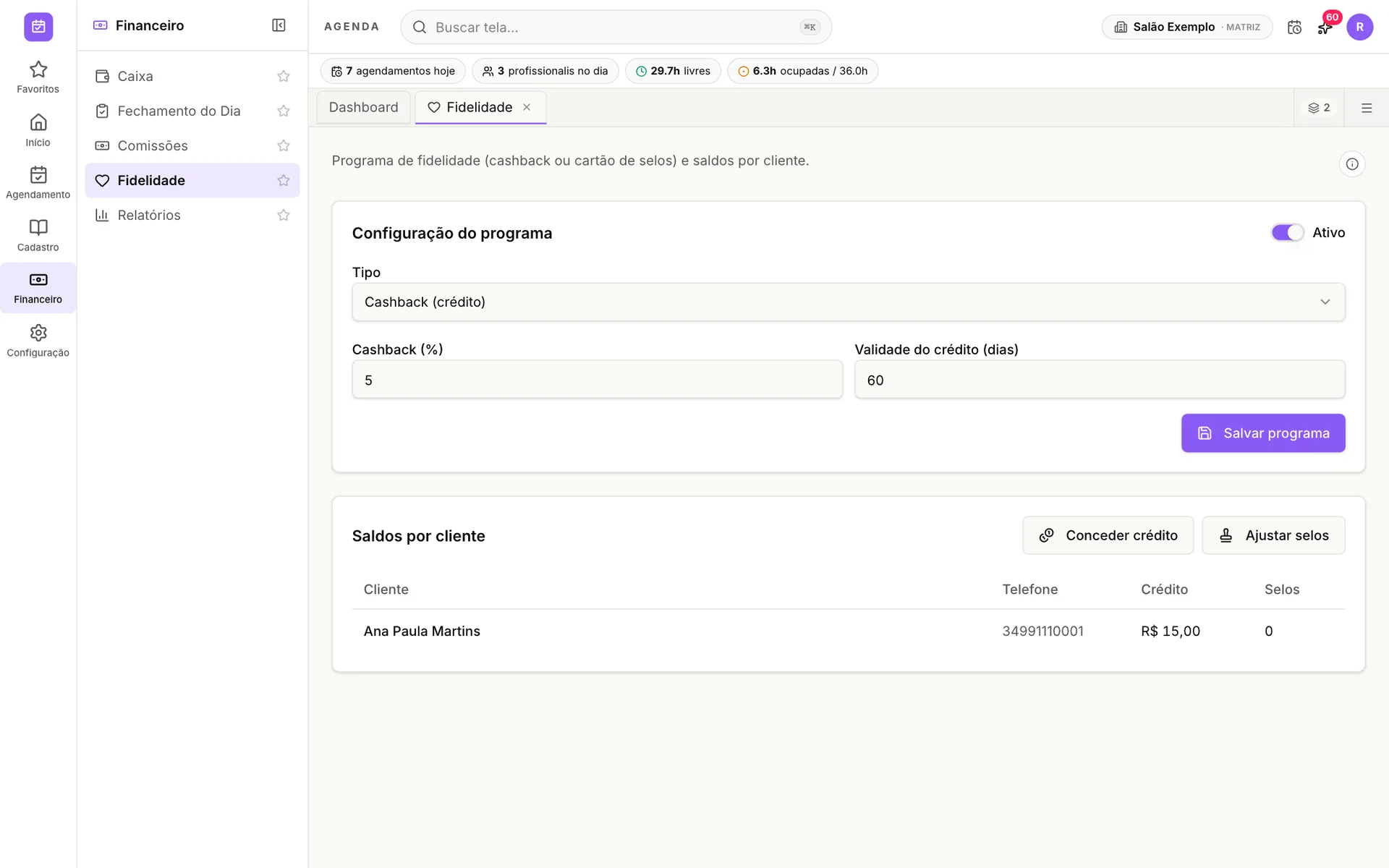Click the Conceder crédito button
The image size is (1389, 868).
tap(1108, 535)
